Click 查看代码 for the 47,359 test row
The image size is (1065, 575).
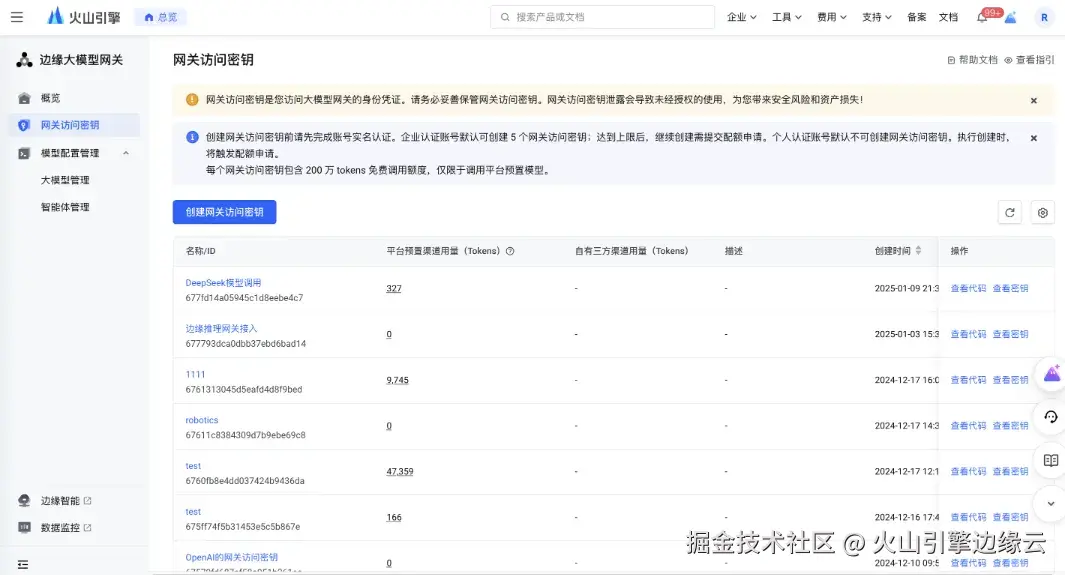click(968, 471)
